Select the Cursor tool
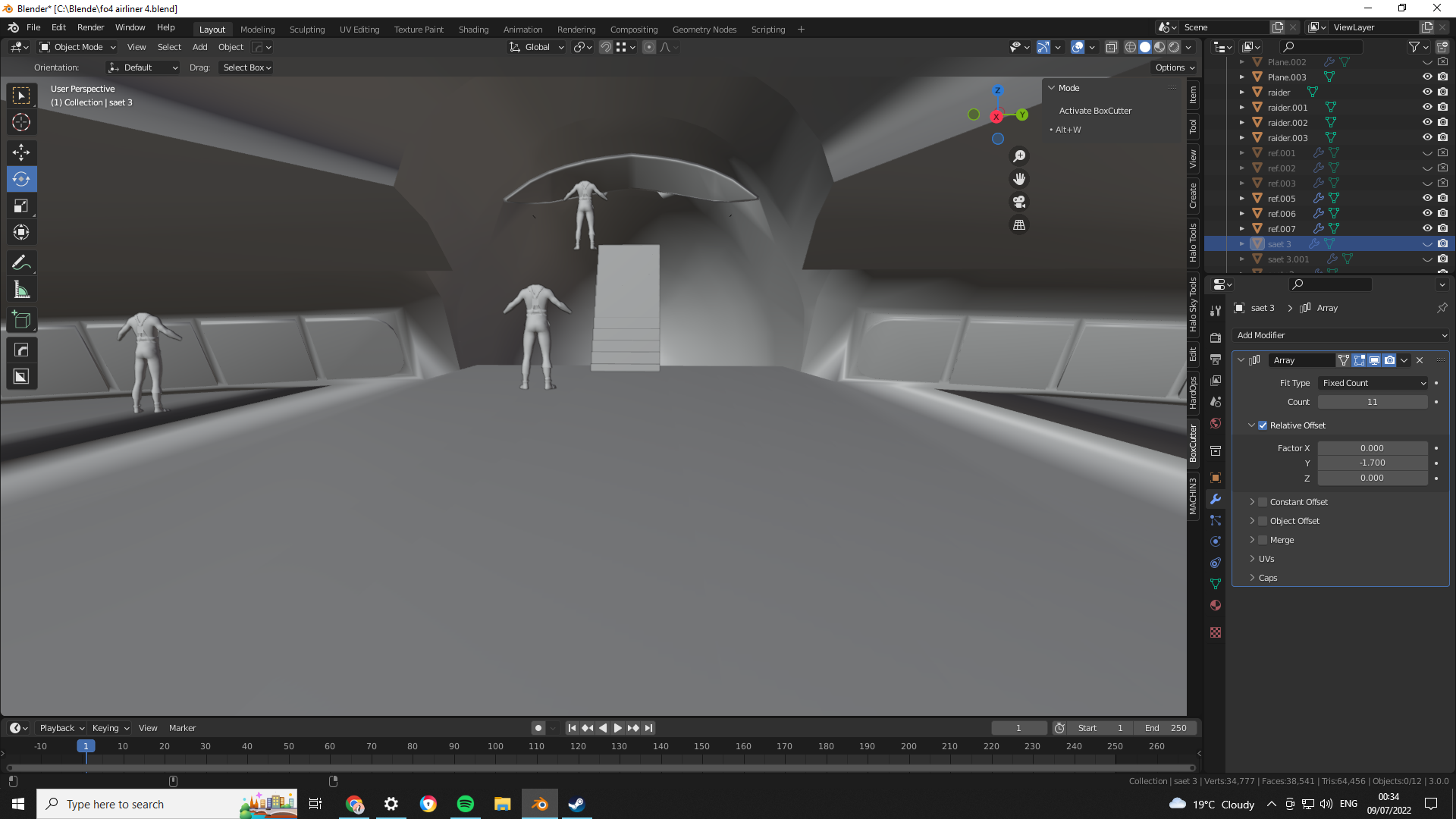1456x819 pixels. pos(21,122)
